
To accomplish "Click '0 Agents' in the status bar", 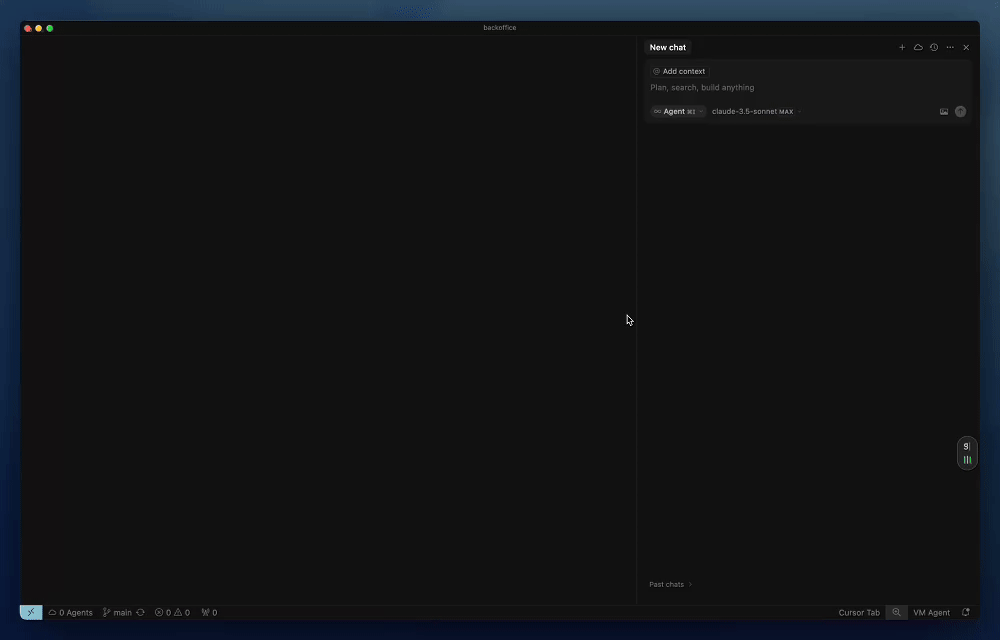I will 71,612.
